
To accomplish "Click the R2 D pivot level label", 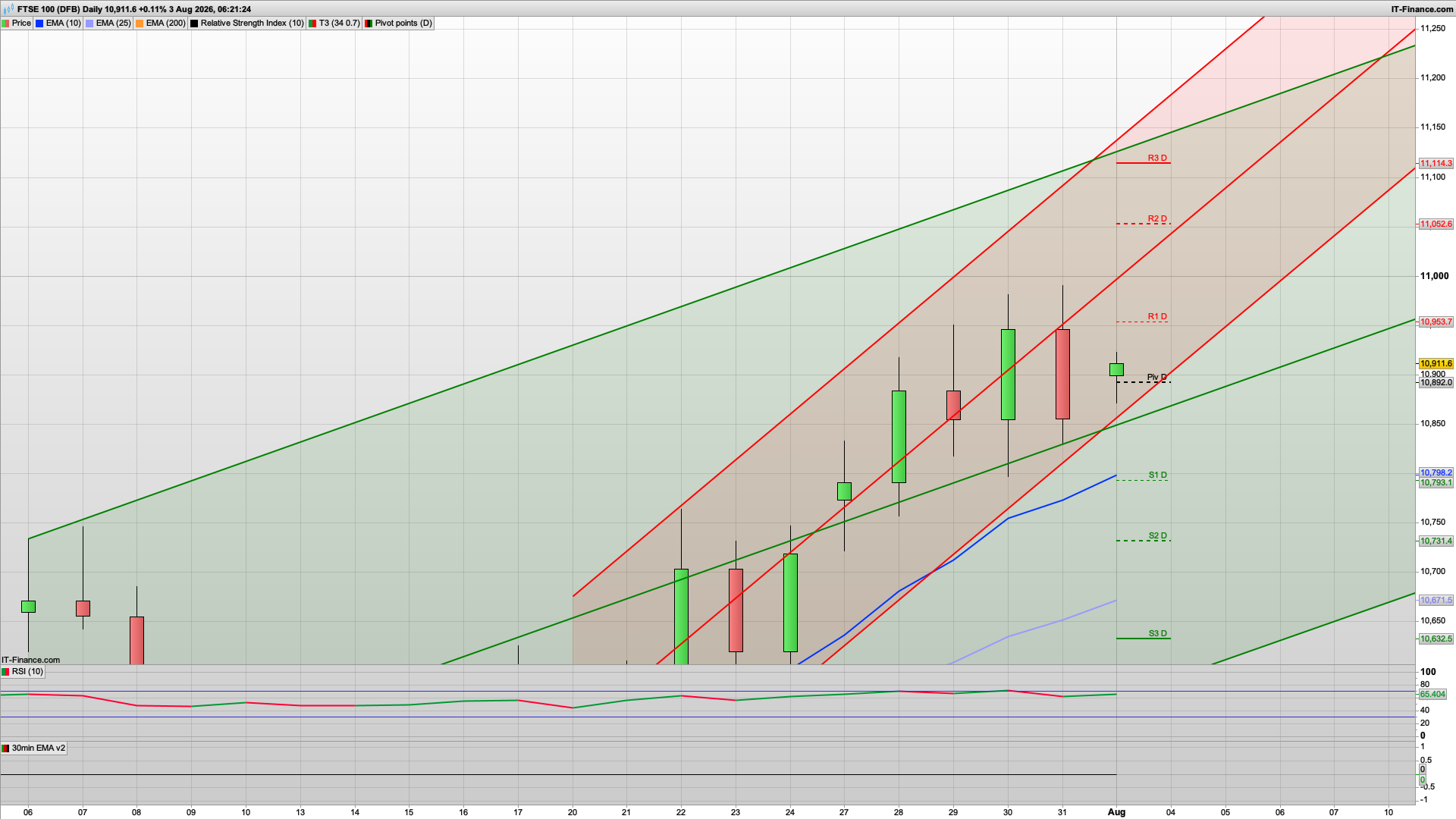I will coord(1157,219).
